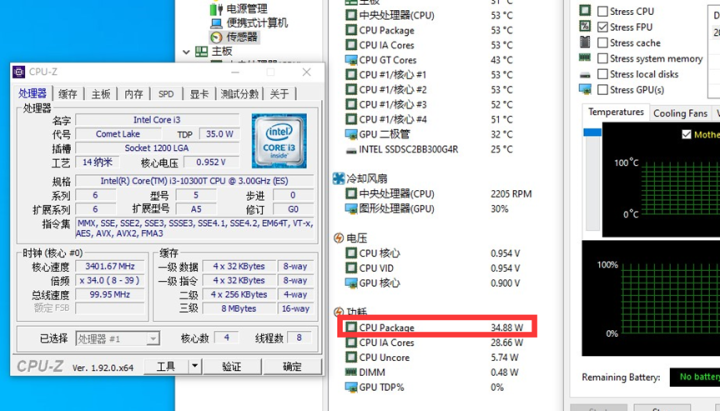Open the 关于 tab in CPU-Z

pos(279,94)
